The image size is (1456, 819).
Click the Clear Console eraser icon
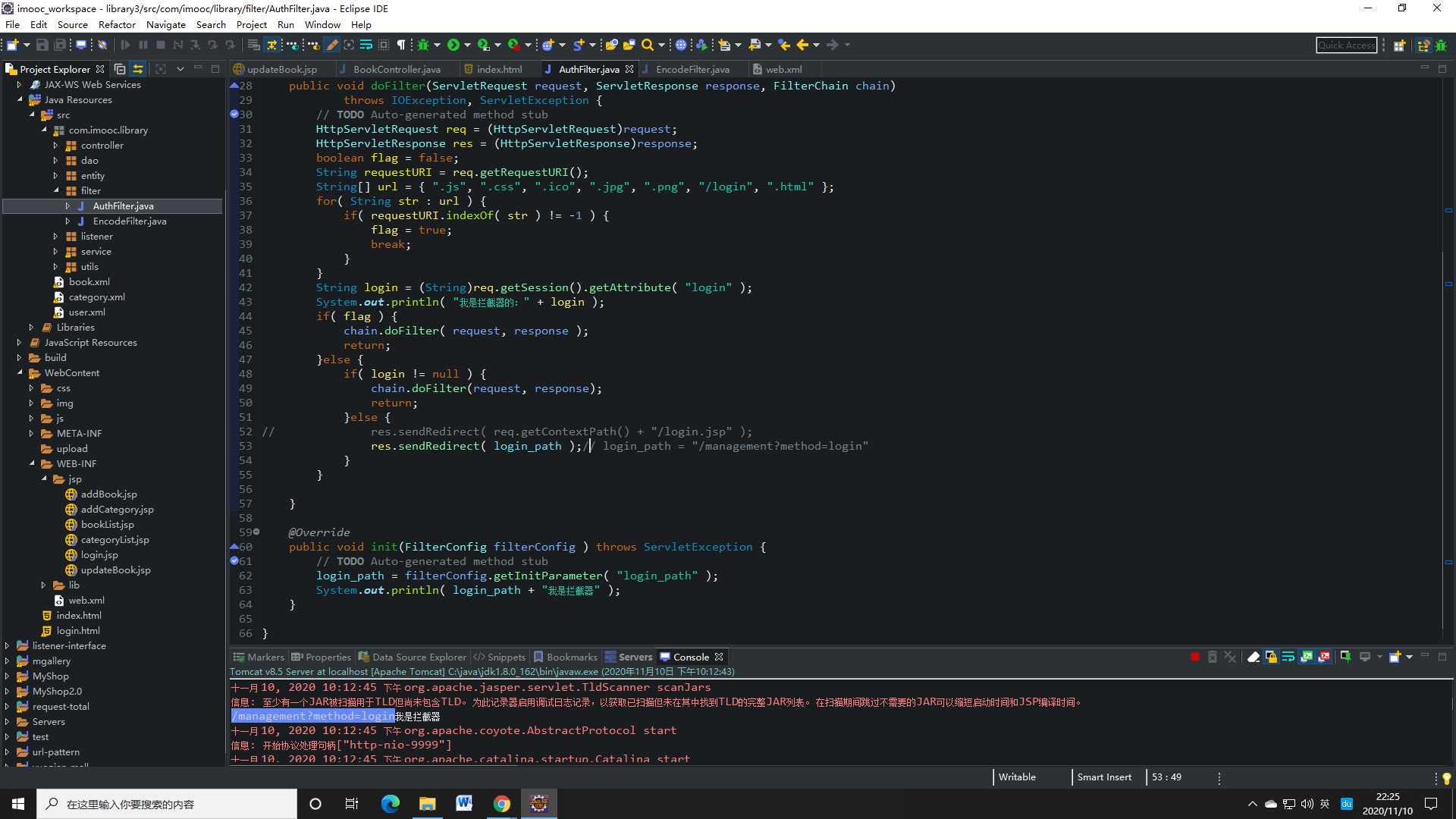tap(1254, 657)
